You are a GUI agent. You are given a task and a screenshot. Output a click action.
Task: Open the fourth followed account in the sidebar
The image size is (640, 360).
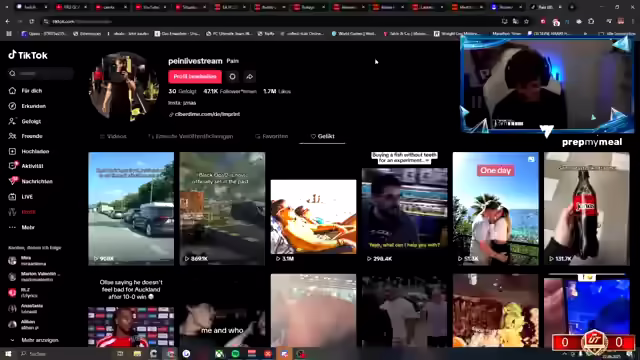click(27, 309)
